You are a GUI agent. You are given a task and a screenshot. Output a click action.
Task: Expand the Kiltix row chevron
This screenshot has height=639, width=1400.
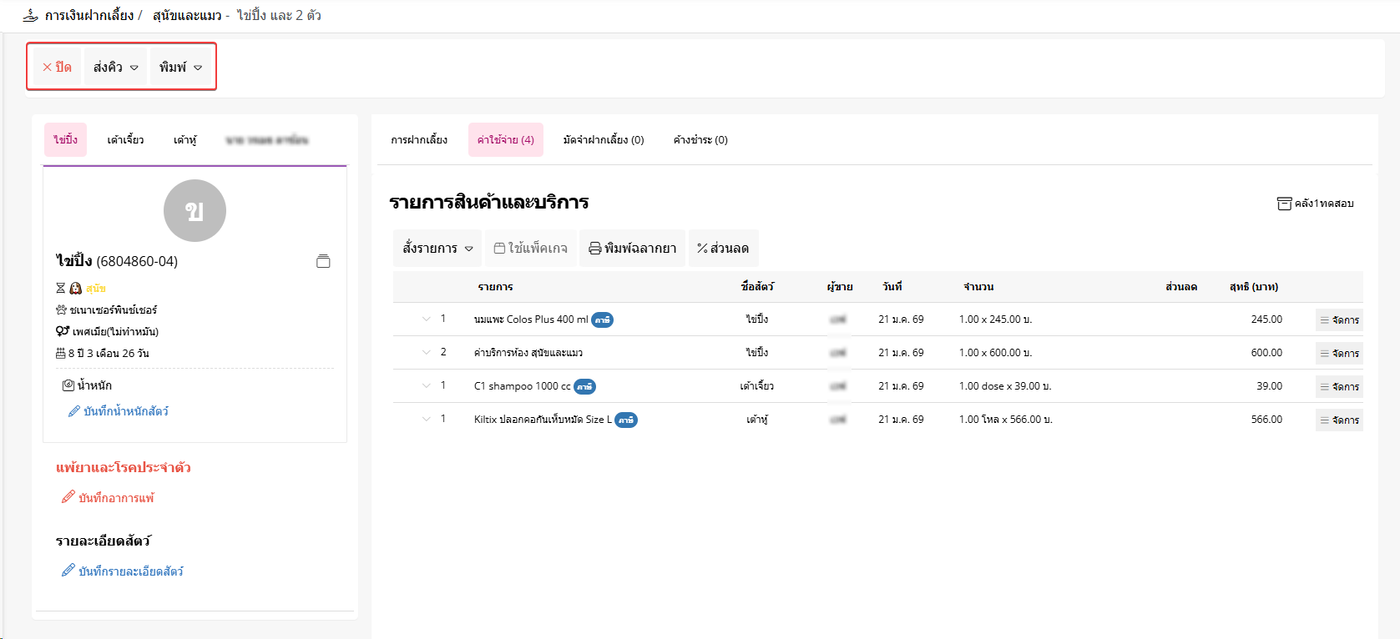(426, 418)
